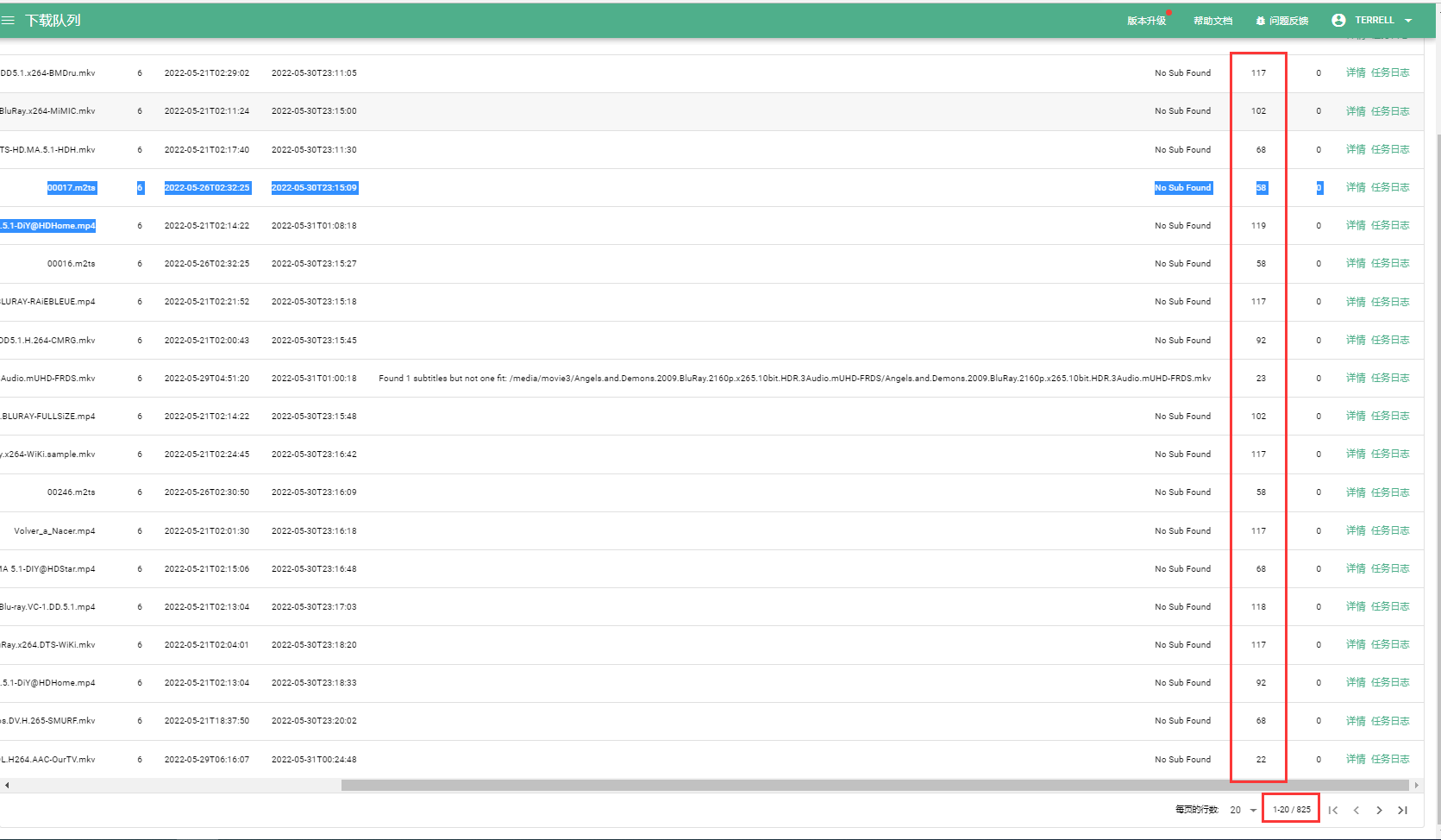Open 任务日志 for the BLURAY-FULLSIZE.mp4 row
The image size is (1441, 840).
click(x=1390, y=416)
